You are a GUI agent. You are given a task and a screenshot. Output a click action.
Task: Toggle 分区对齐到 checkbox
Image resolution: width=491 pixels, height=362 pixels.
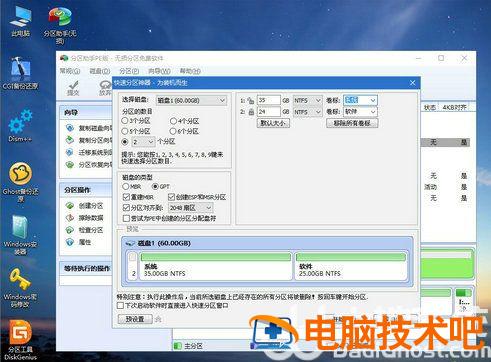pyautogui.click(x=126, y=208)
